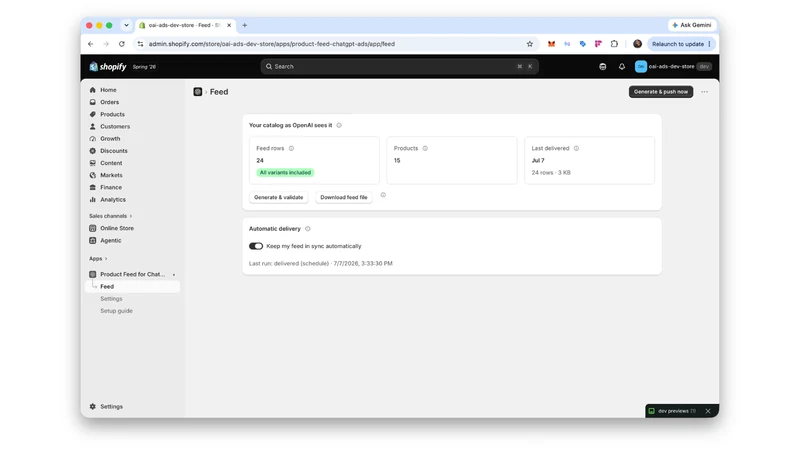The image size is (800, 450).
Task: Click Generate & push now button
Action: click(x=661, y=92)
